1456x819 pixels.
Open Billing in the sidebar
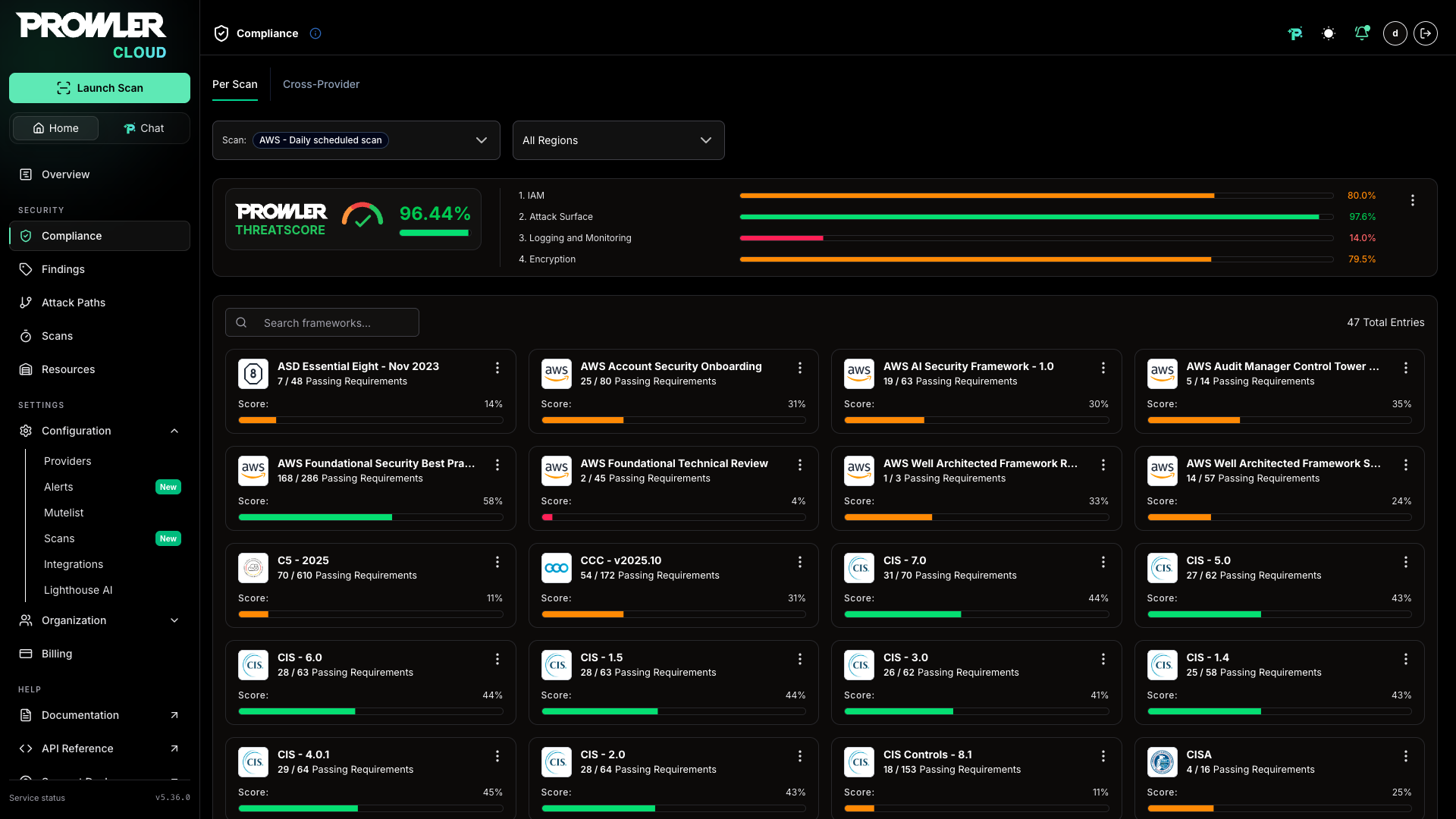99,654
